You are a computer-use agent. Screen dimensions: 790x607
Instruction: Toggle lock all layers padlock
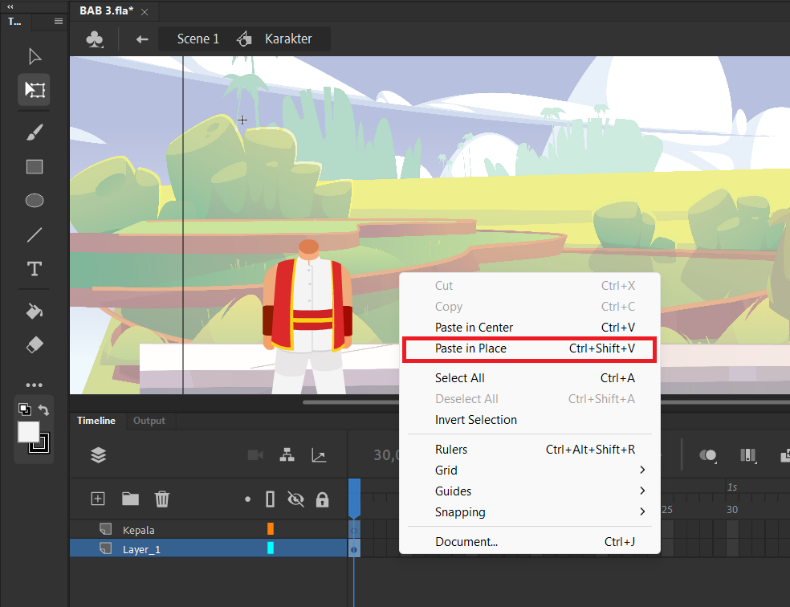[322, 499]
